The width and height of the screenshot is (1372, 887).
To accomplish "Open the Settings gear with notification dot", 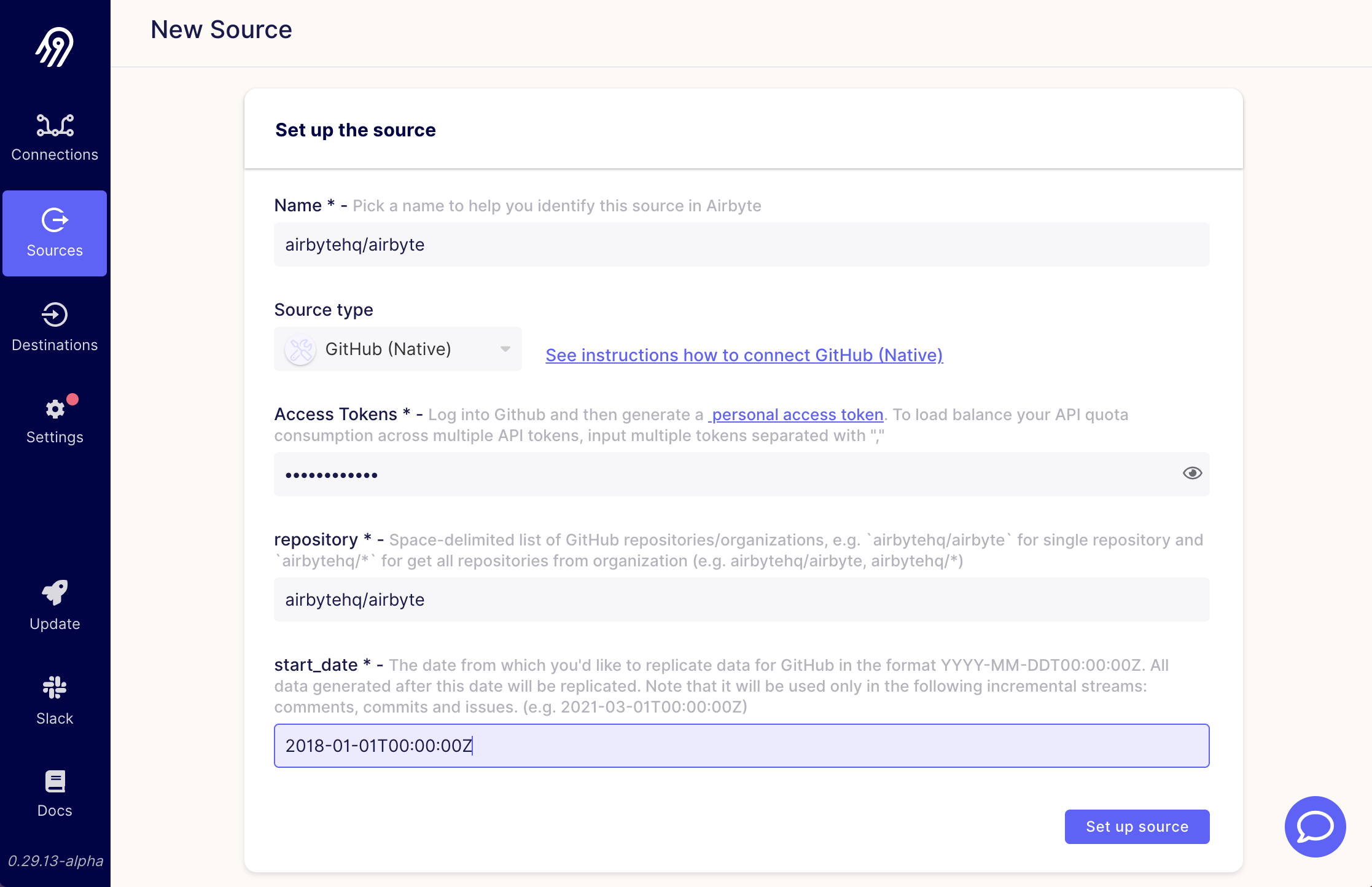I will click(54, 409).
